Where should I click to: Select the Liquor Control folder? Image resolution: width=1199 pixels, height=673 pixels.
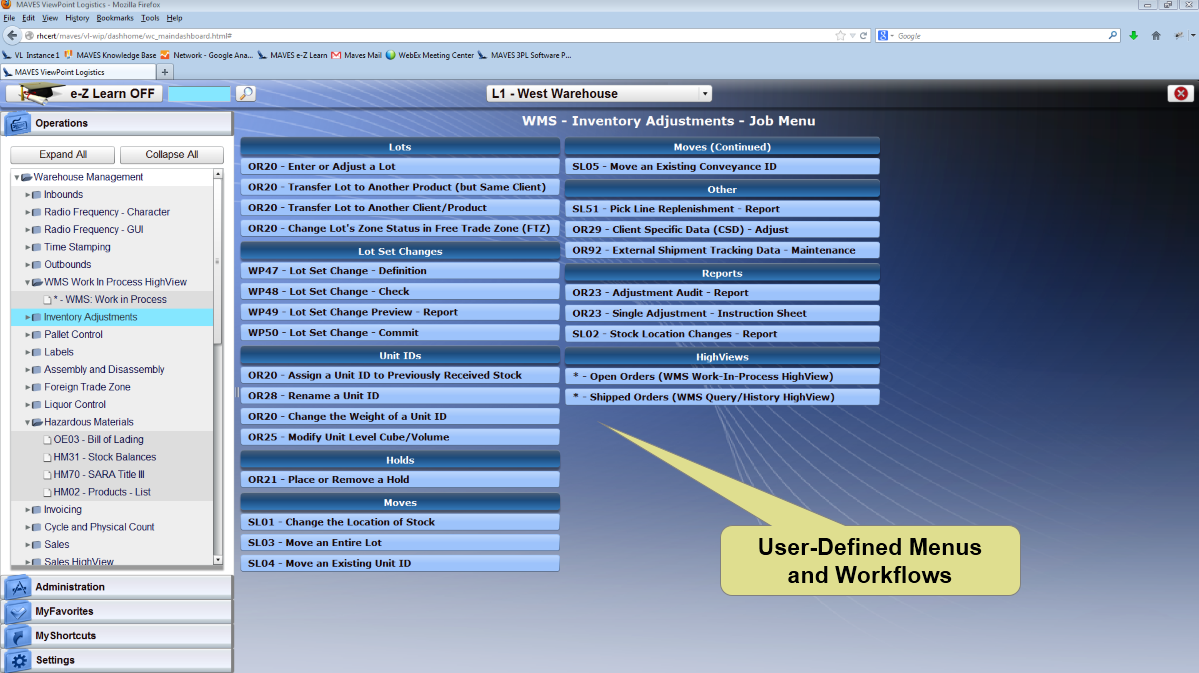[x=75, y=405]
